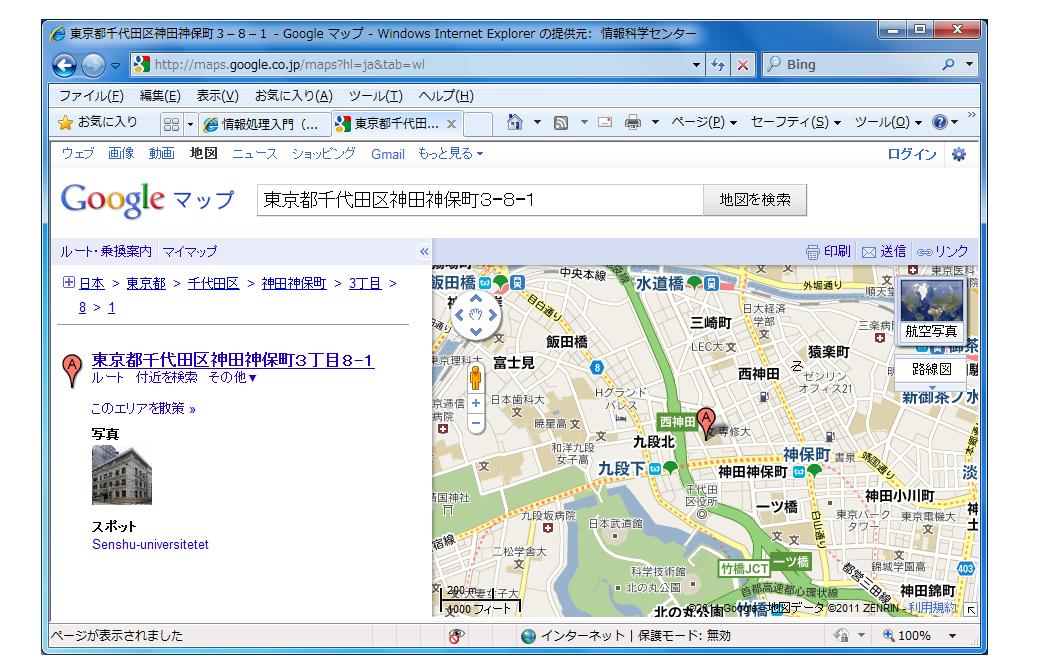Image resolution: width=1037 pixels, height=669 pixels.
Task: Open the 編集(E) menu
Action: pyautogui.click(x=160, y=96)
